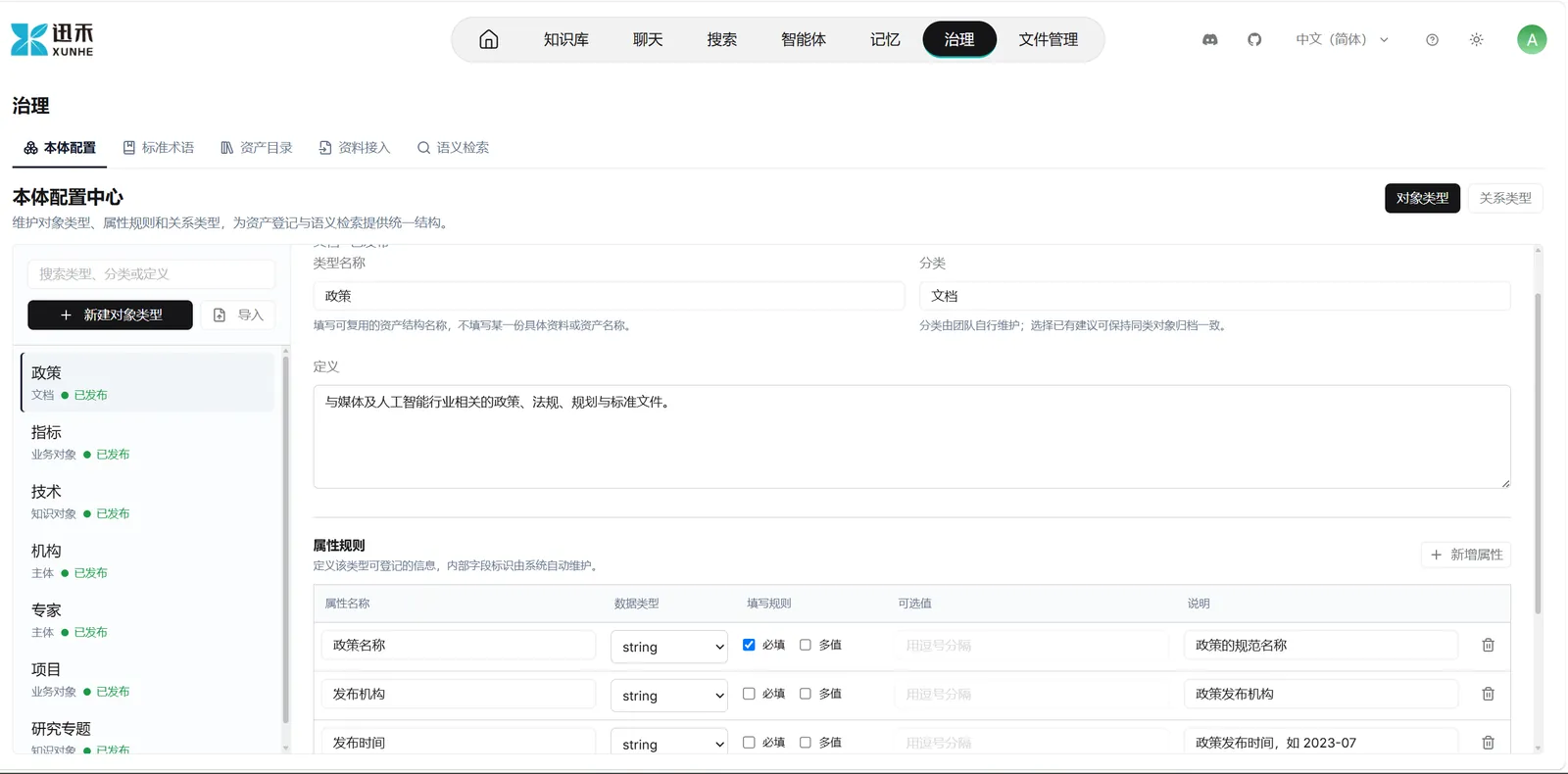Open the 中文 (简体) language dropdown
Screen dimensions: 1568x774
pos(1342,39)
